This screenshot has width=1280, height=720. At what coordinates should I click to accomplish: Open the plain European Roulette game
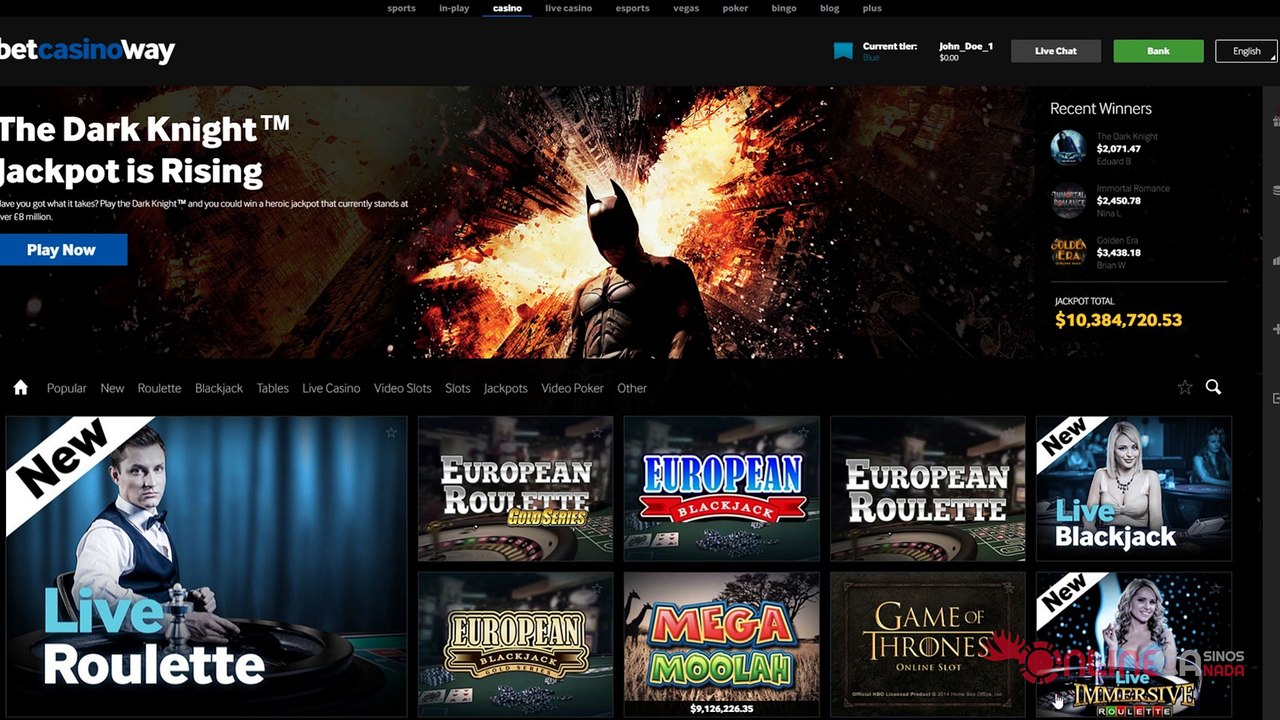point(927,489)
